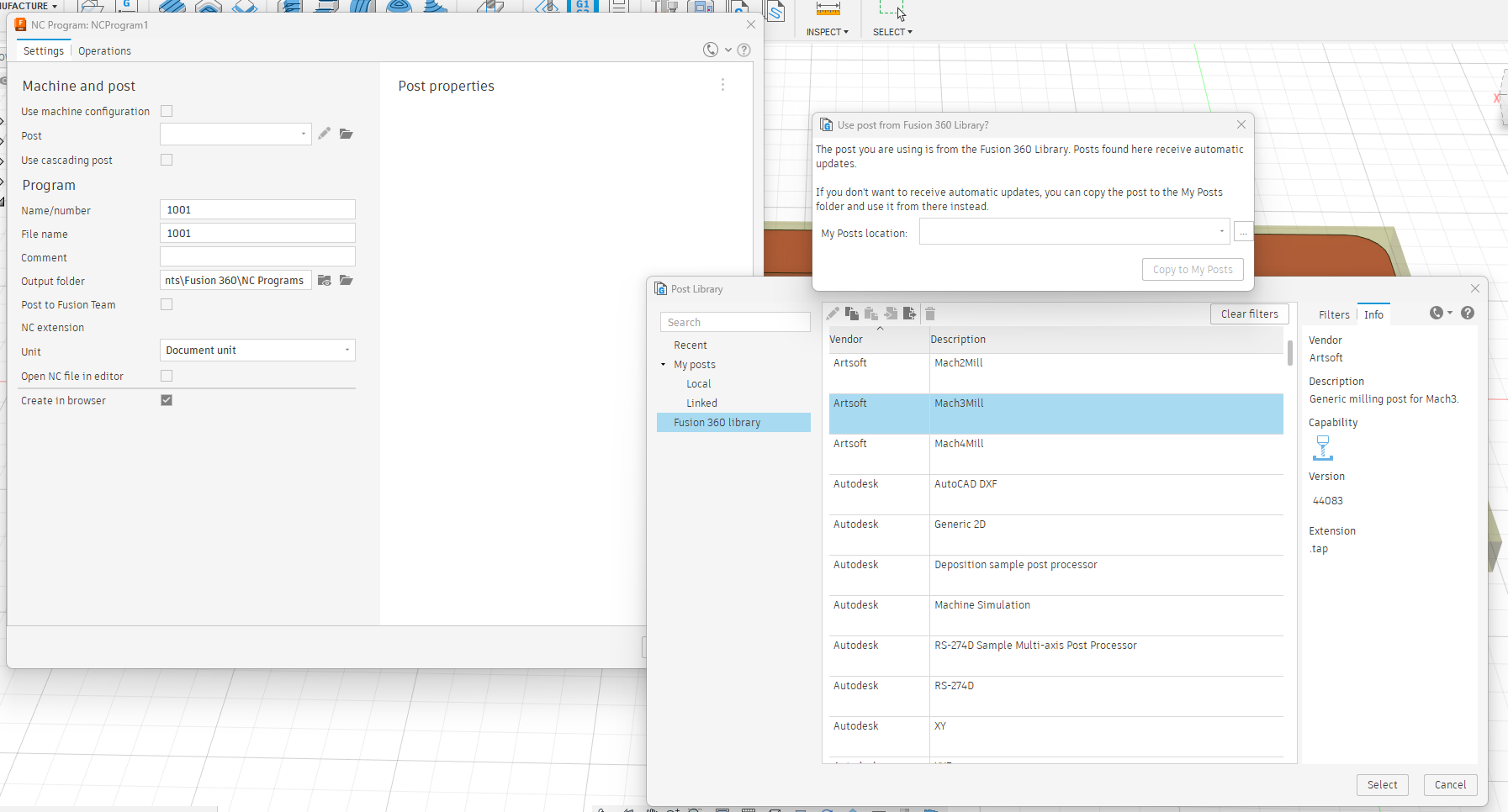Screen dimensions: 1508x812
Task: Open the Unit dropdown showing Document unit
Action: tap(257, 351)
